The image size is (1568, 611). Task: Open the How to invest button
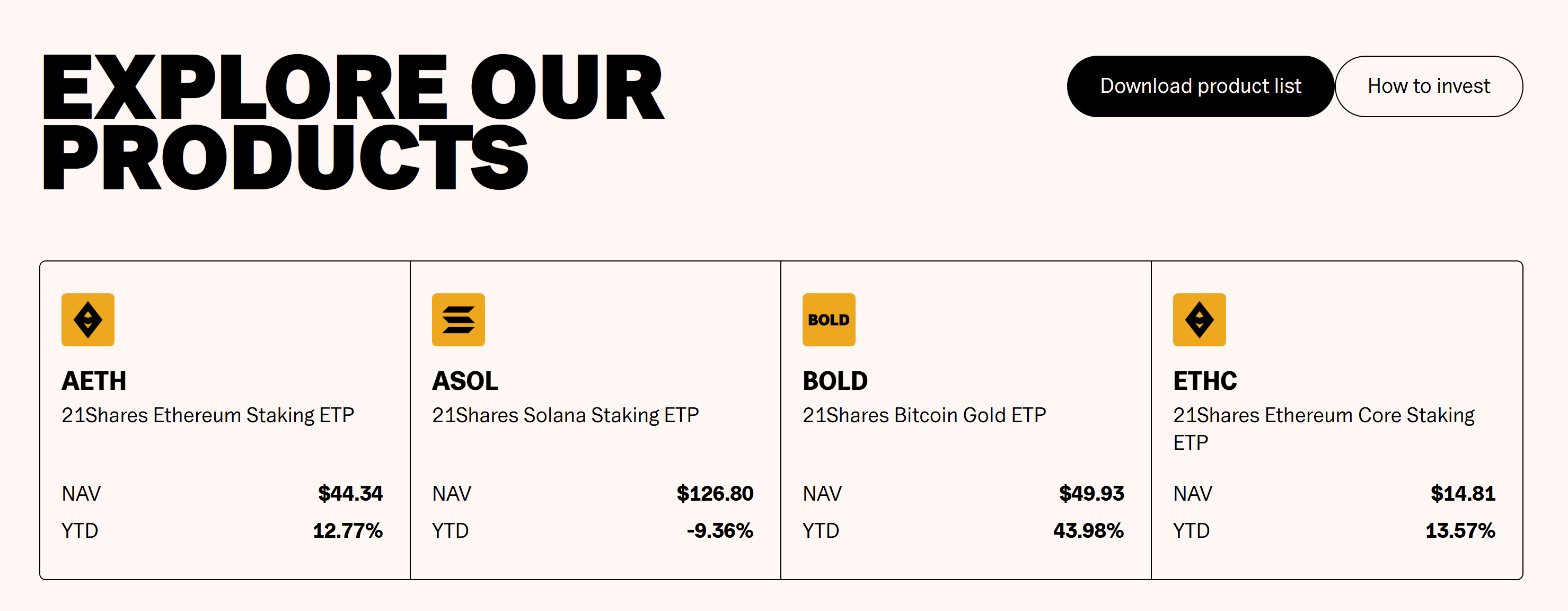[1428, 86]
